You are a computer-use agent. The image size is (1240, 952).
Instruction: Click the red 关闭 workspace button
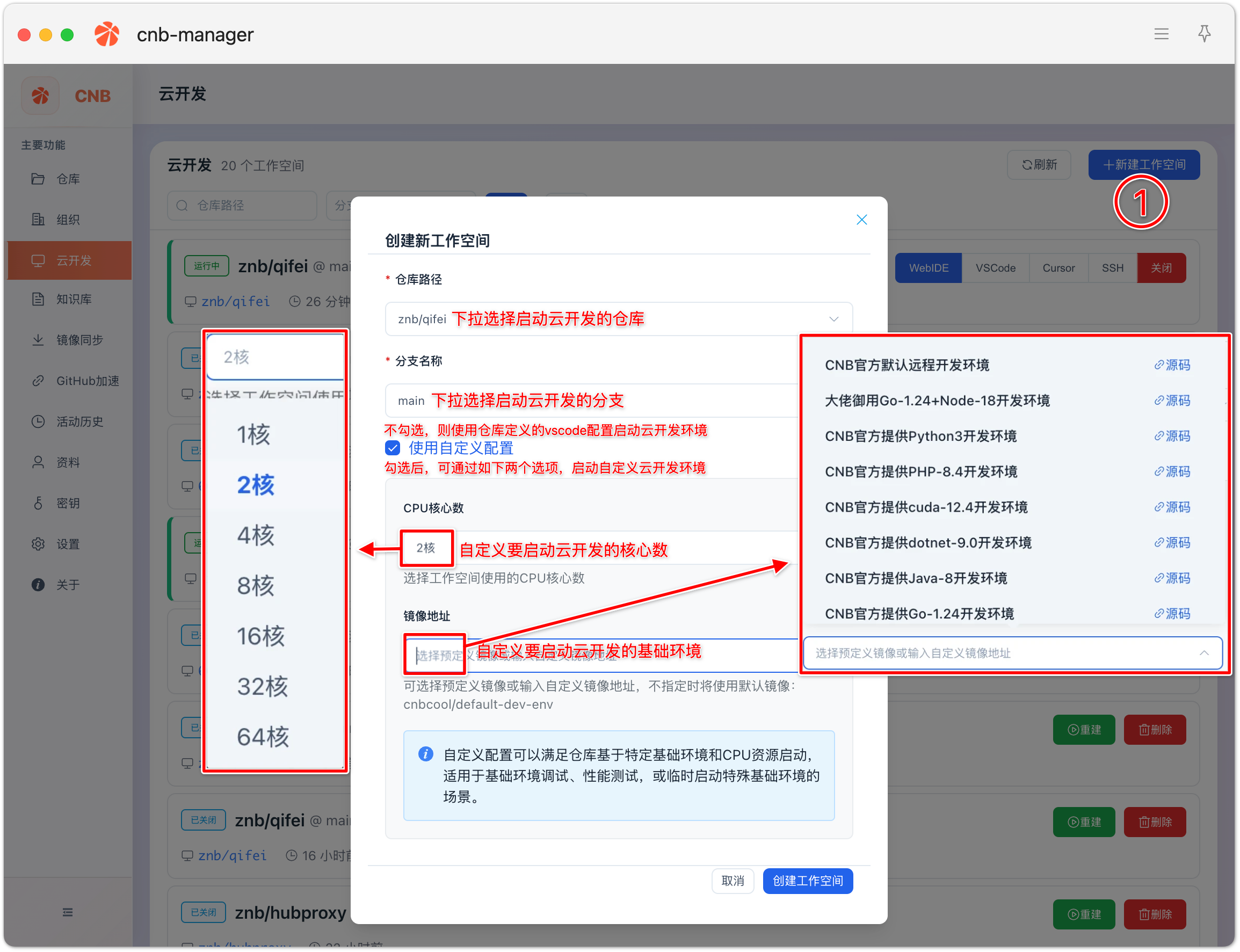click(x=1161, y=267)
